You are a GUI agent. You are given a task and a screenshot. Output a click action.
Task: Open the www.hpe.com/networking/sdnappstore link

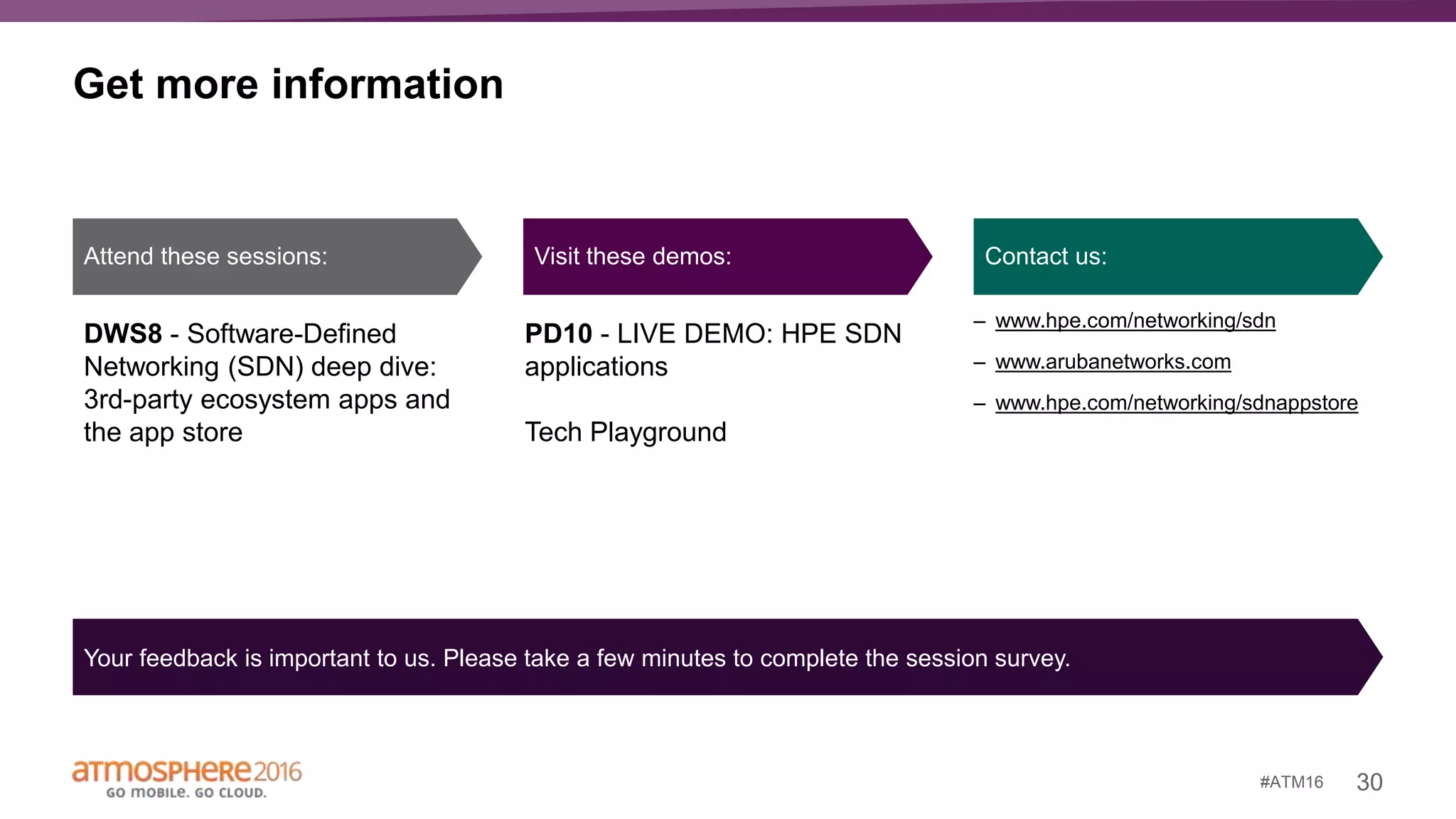[1176, 403]
